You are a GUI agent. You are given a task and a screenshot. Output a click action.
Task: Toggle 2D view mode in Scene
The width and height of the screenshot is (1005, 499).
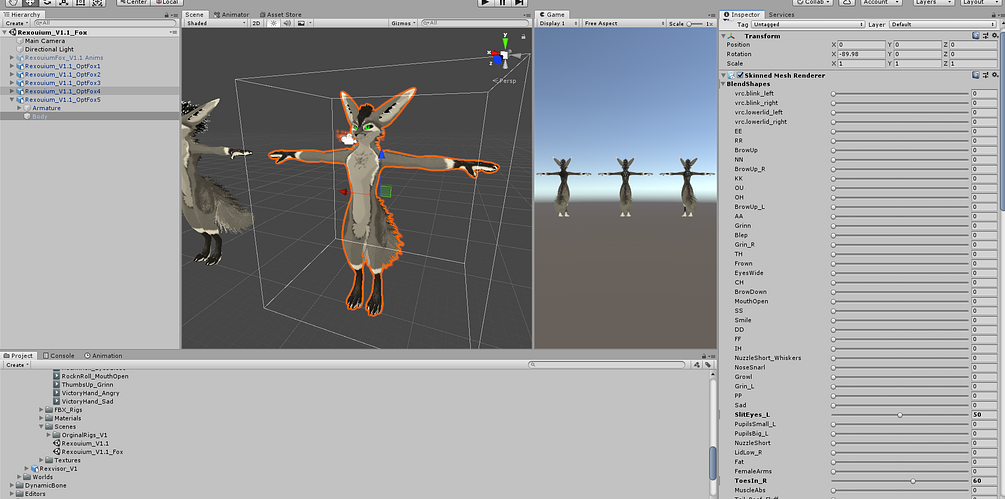[256, 23]
